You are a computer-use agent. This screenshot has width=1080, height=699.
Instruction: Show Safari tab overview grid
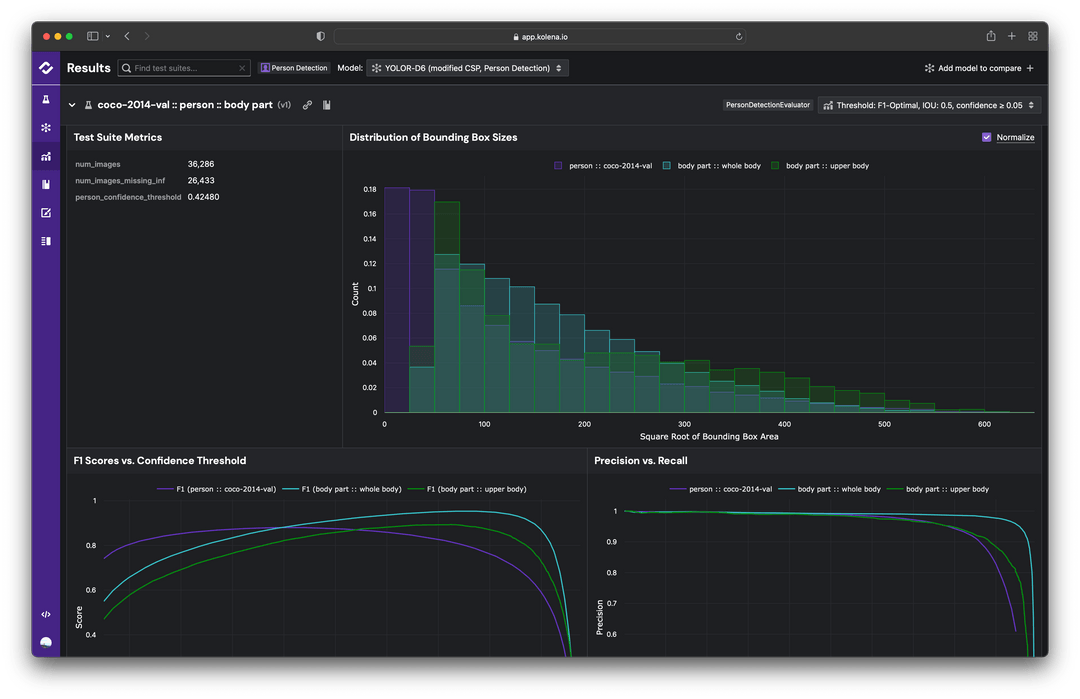tap(1032, 36)
